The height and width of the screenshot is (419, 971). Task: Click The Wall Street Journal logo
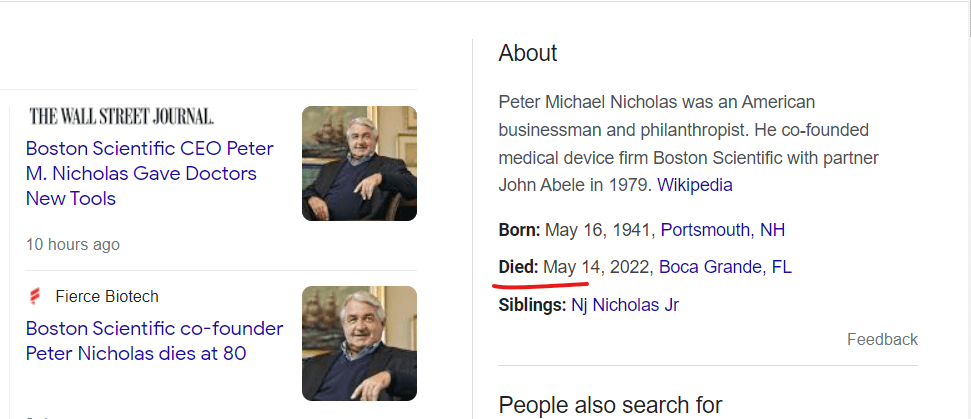pyautogui.click(x=122, y=116)
